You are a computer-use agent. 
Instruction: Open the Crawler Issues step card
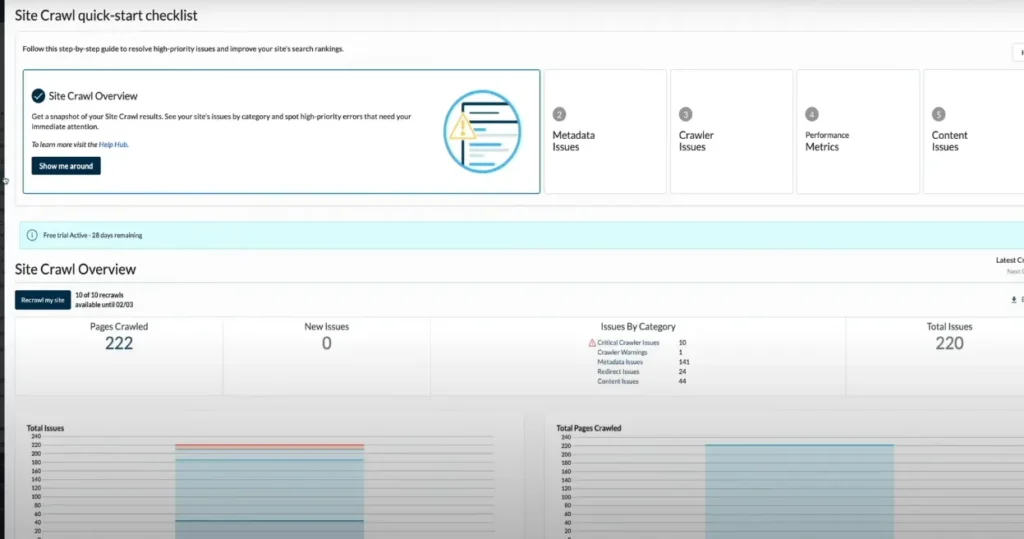tap(731, 131)
